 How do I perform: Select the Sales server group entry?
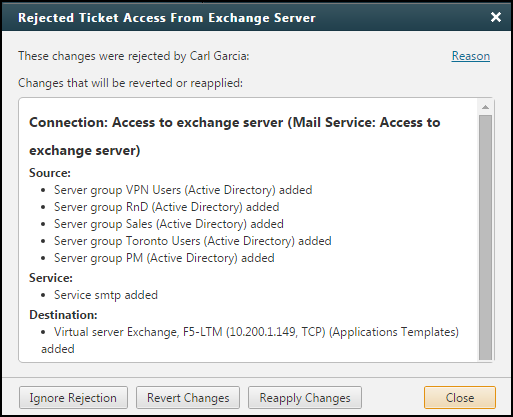coord(169,224)
